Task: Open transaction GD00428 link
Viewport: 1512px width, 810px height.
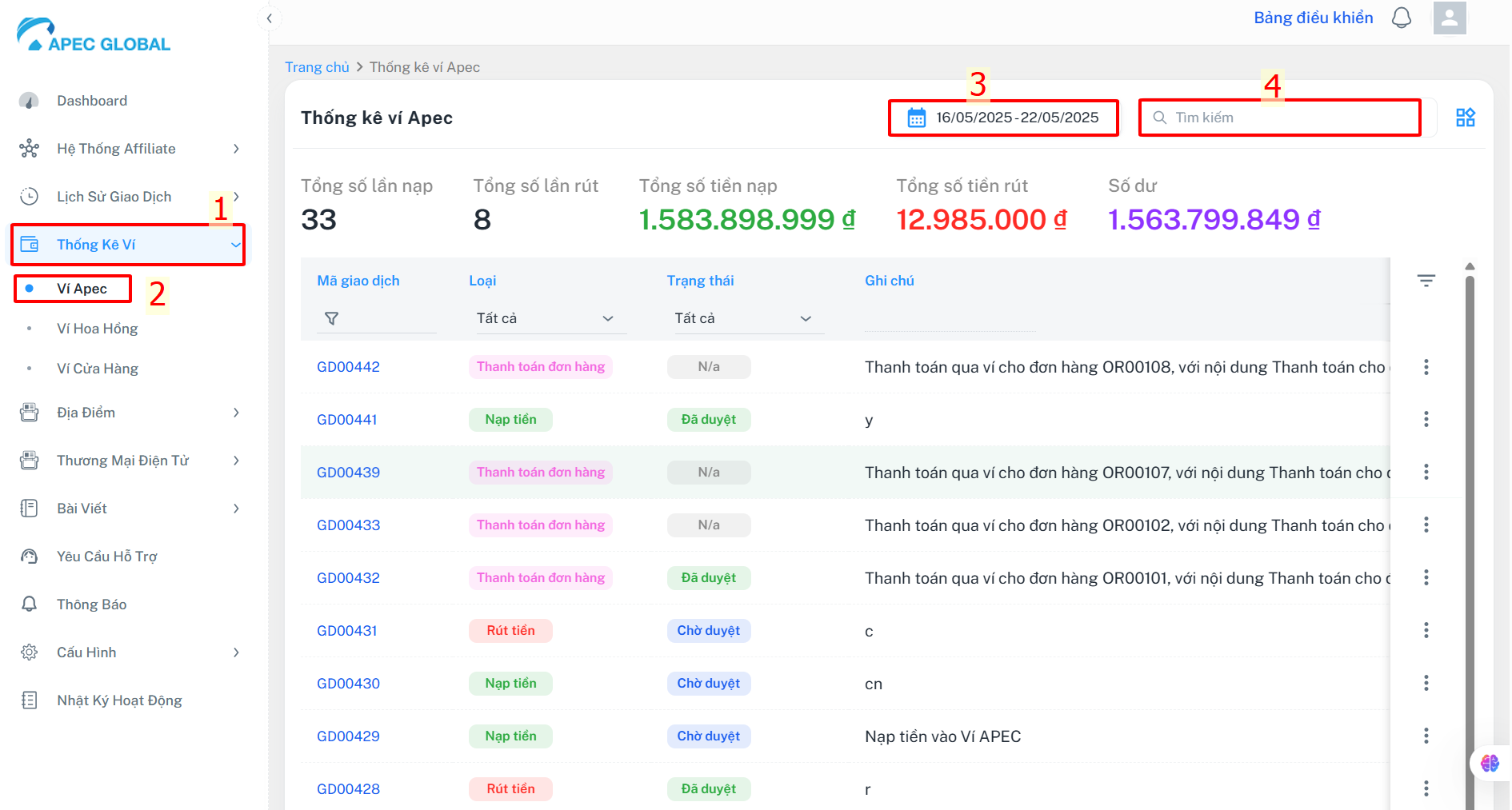Action: tap(348, 789)
